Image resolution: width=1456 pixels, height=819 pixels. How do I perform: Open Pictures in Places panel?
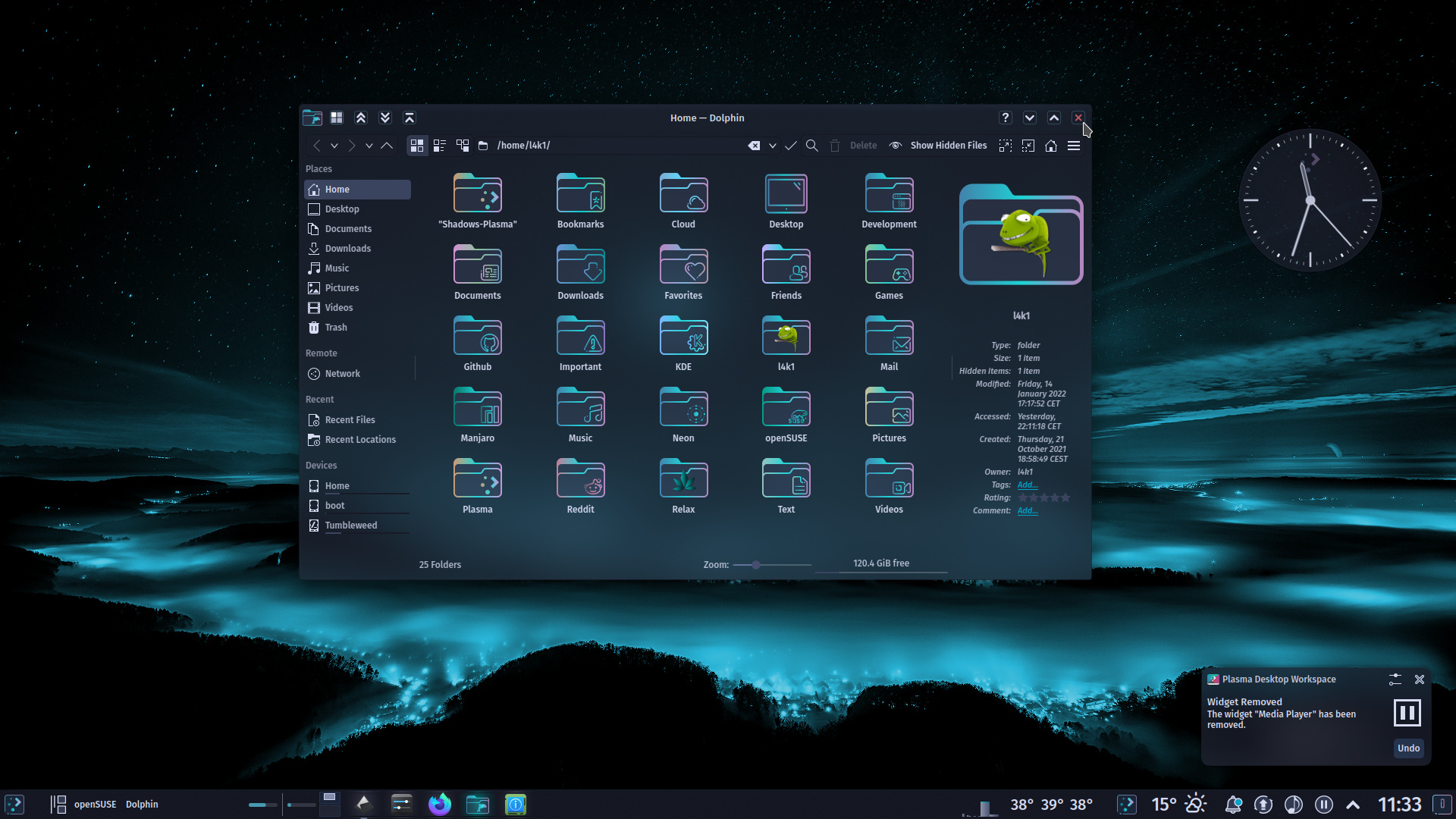[x=357, y=288]
